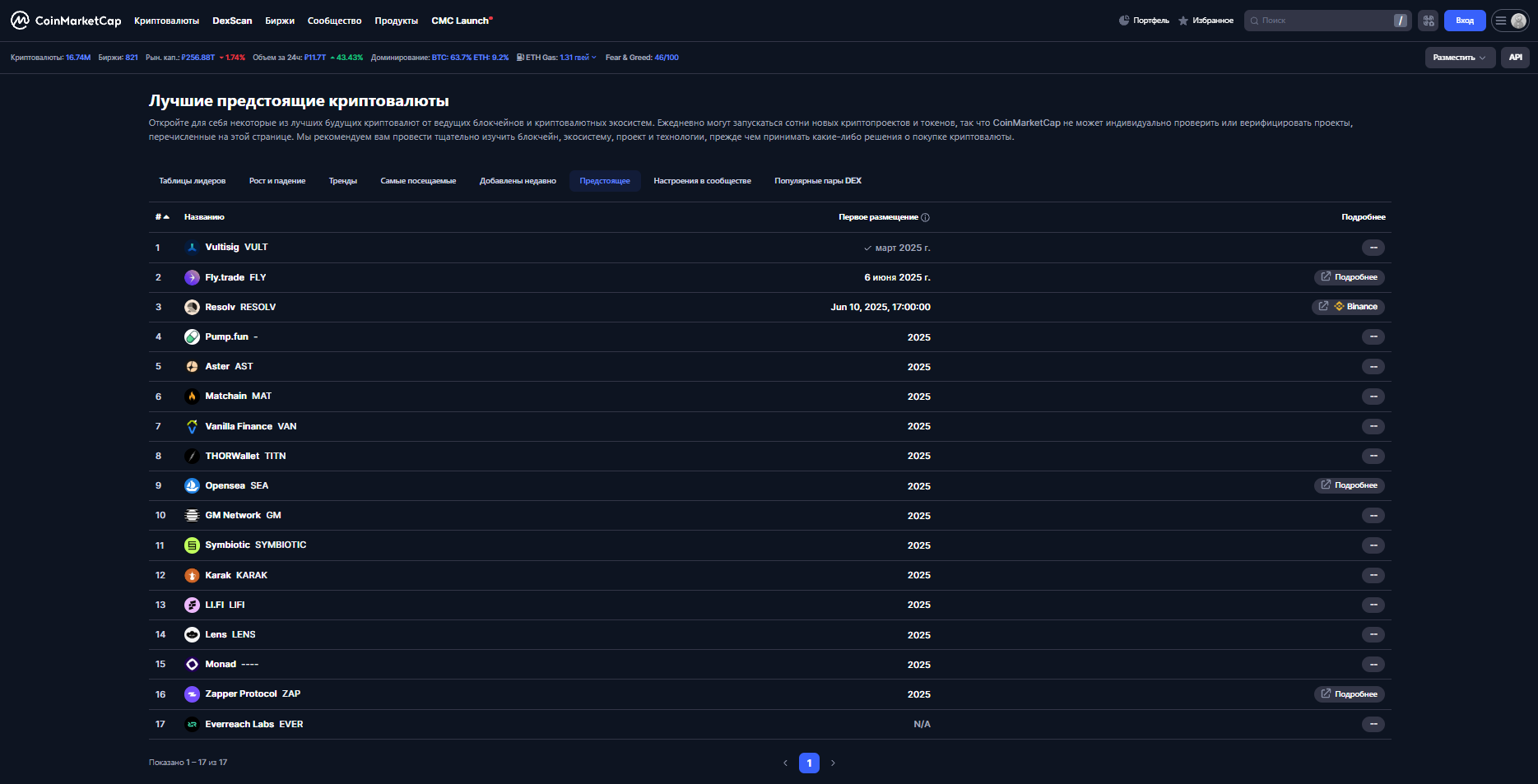Switch to the Популярные пары DEX tab
1538x784 pixels.
818,181
